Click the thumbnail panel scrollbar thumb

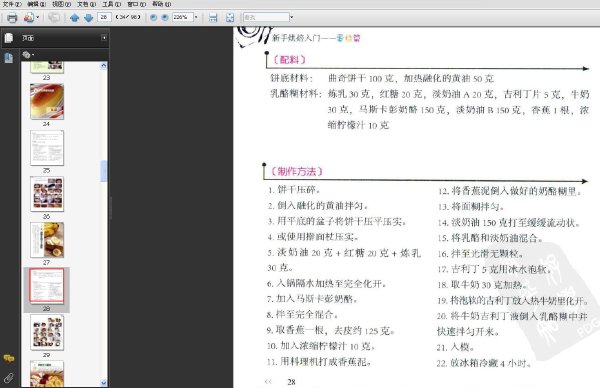pos(104,171)
